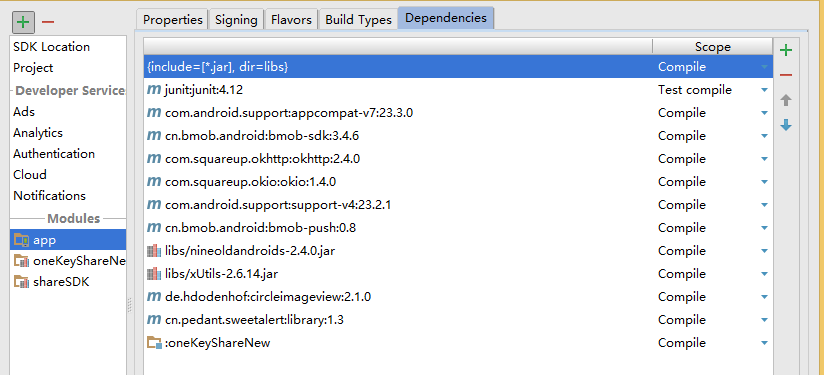Open SDK Location in sidebar
The image size is (824, 375).
(52, 47)
